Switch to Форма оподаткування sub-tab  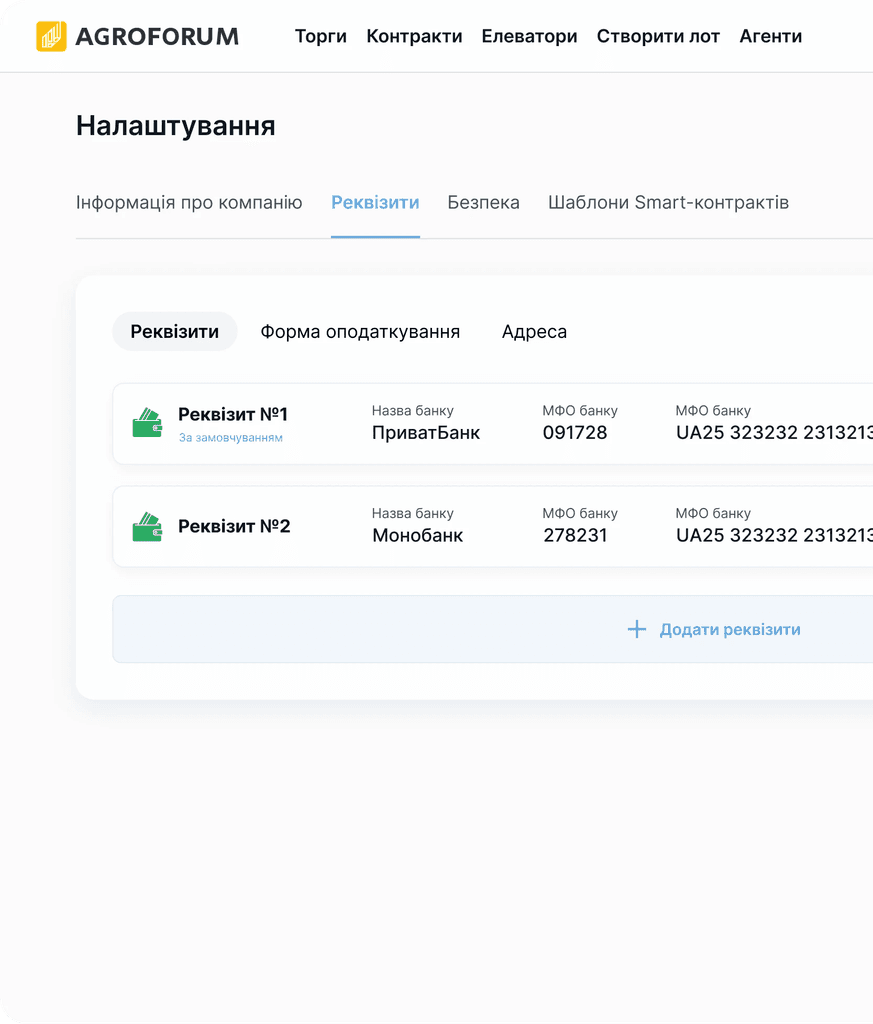(x=360, y=332)
